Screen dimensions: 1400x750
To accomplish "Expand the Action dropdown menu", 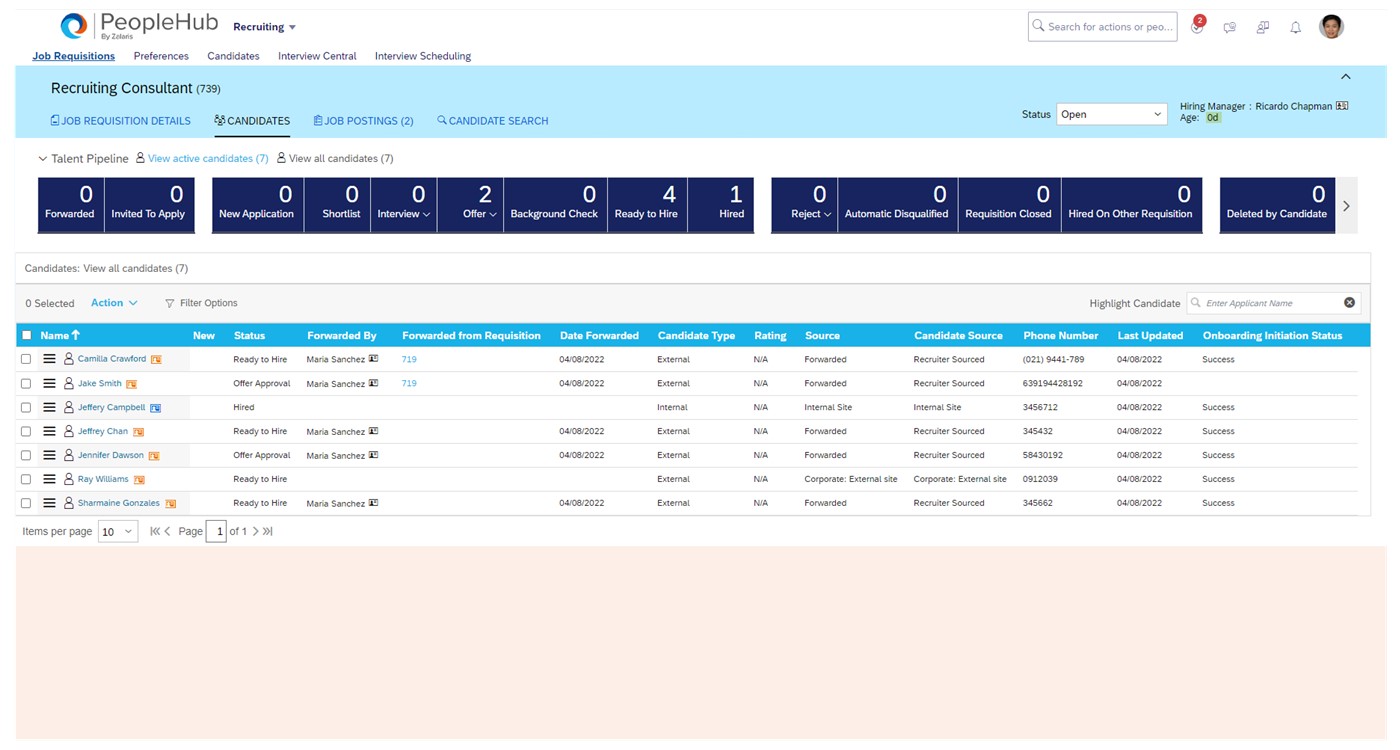I will coord(114,303).
